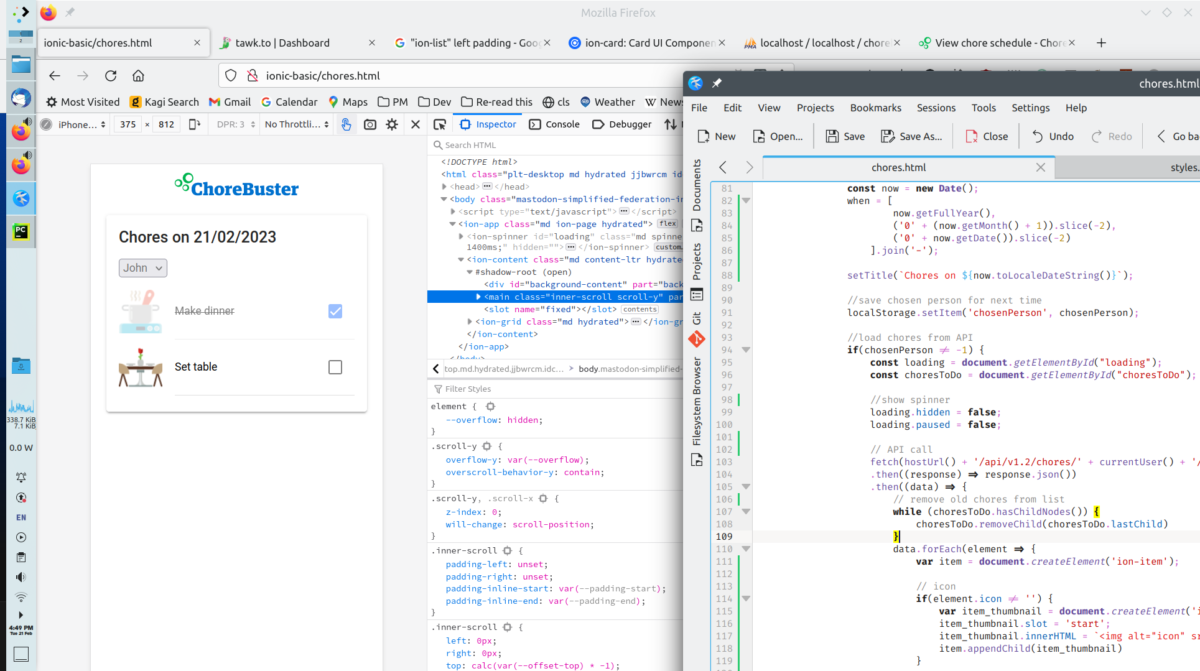
Task: Open the Git side panel in Kate
Action: [697, 328]
